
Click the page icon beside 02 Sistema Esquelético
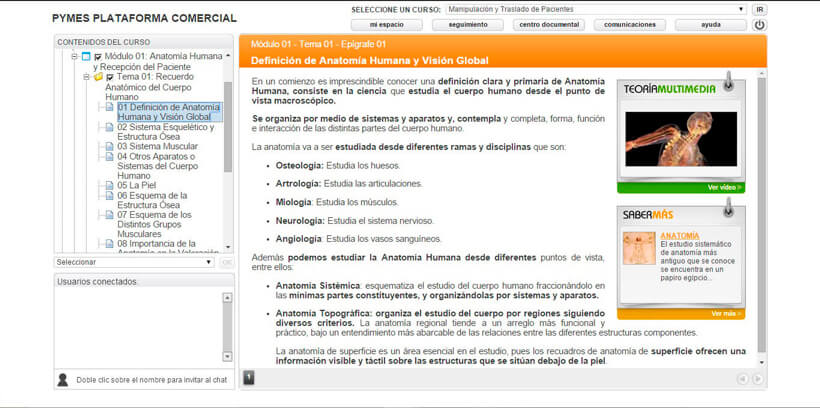[109, 127]
